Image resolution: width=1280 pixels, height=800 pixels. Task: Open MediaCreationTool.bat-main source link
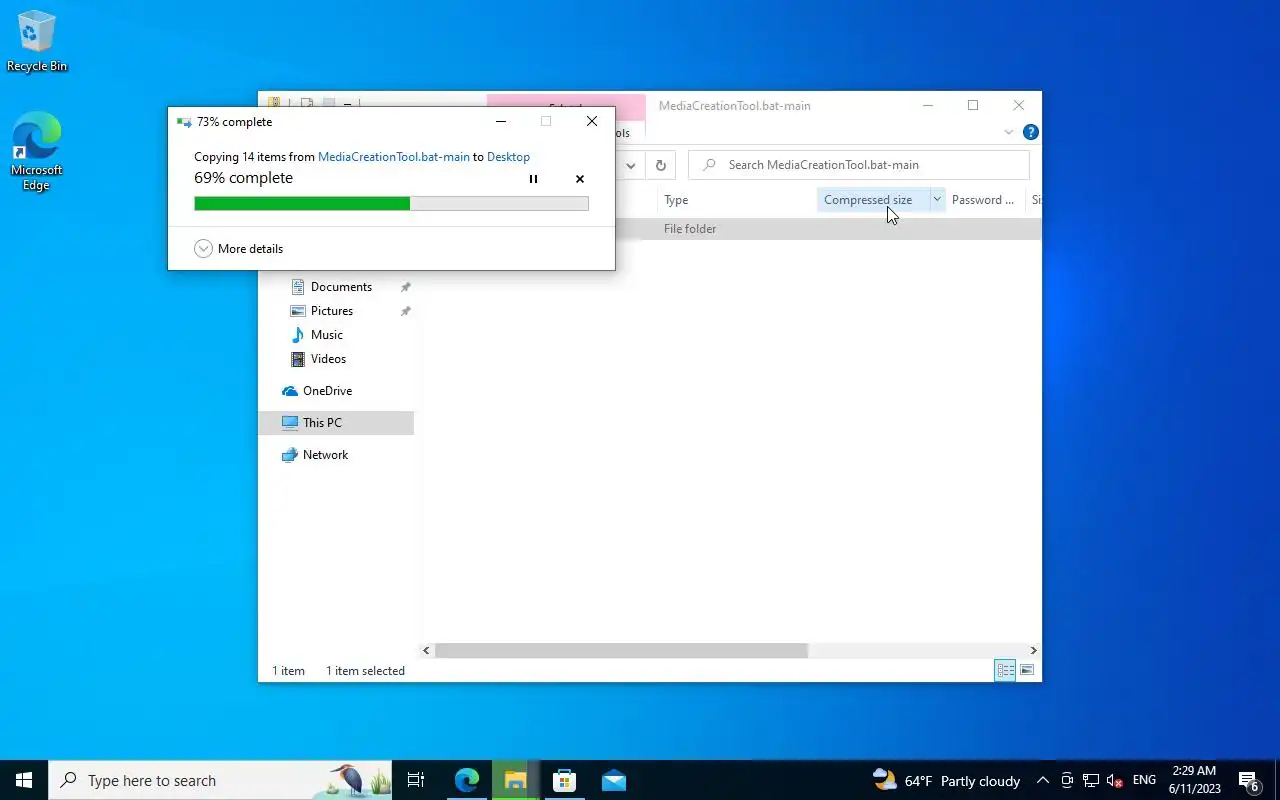click(393, 157)
